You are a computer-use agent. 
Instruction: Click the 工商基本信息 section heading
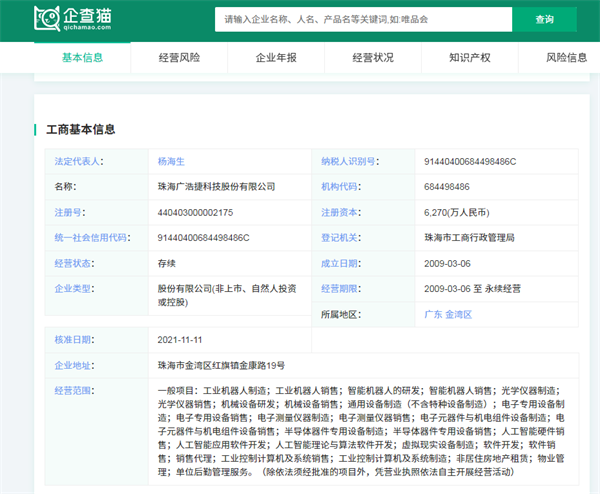coord(81,129)
